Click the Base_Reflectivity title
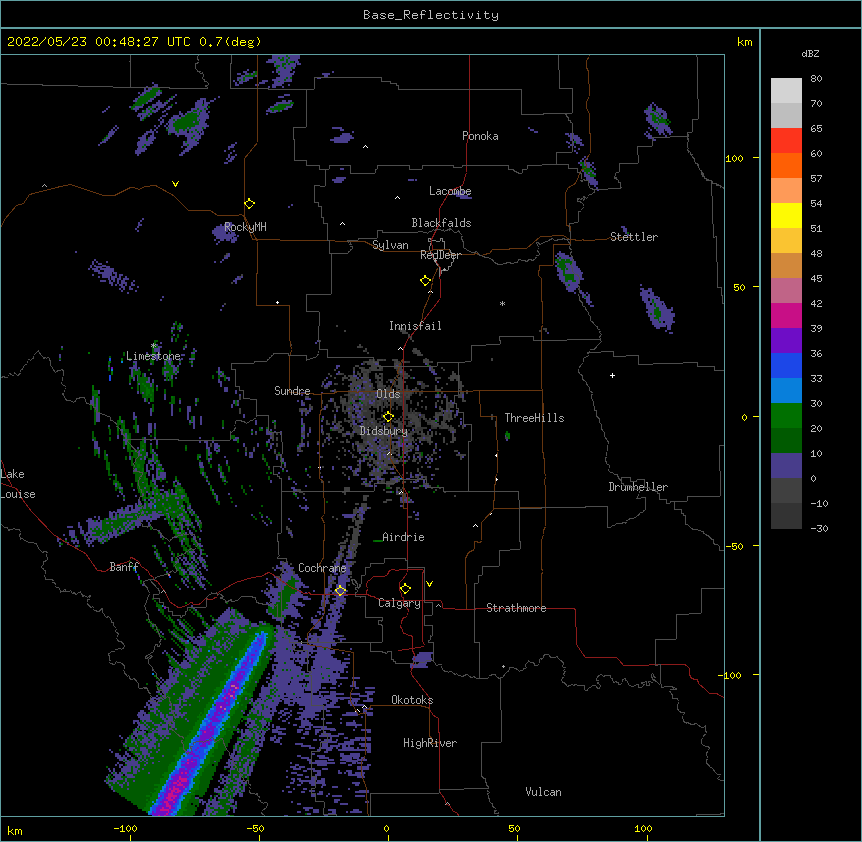The width and height of the screenshot is (862, 842). [431, 15]
